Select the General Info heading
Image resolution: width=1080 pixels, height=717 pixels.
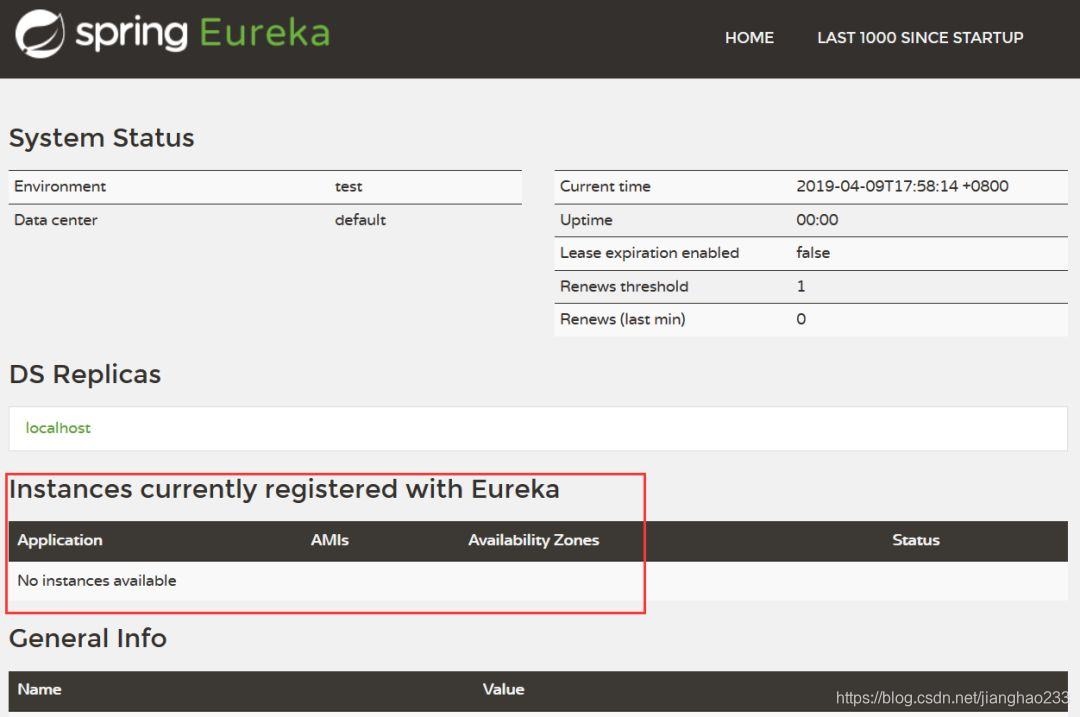pos(87,638)
